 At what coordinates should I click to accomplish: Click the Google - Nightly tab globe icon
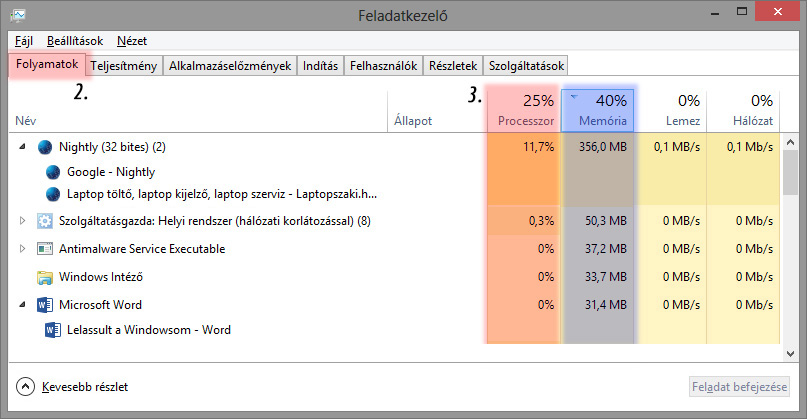53,171
